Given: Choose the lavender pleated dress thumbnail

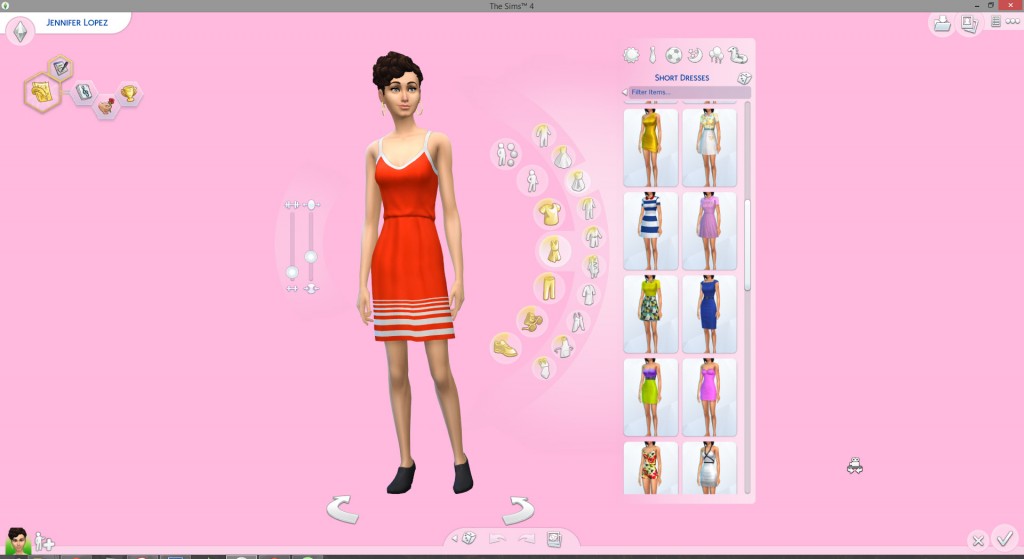Looking at the screenshot, I should click(x=709, y=231).
